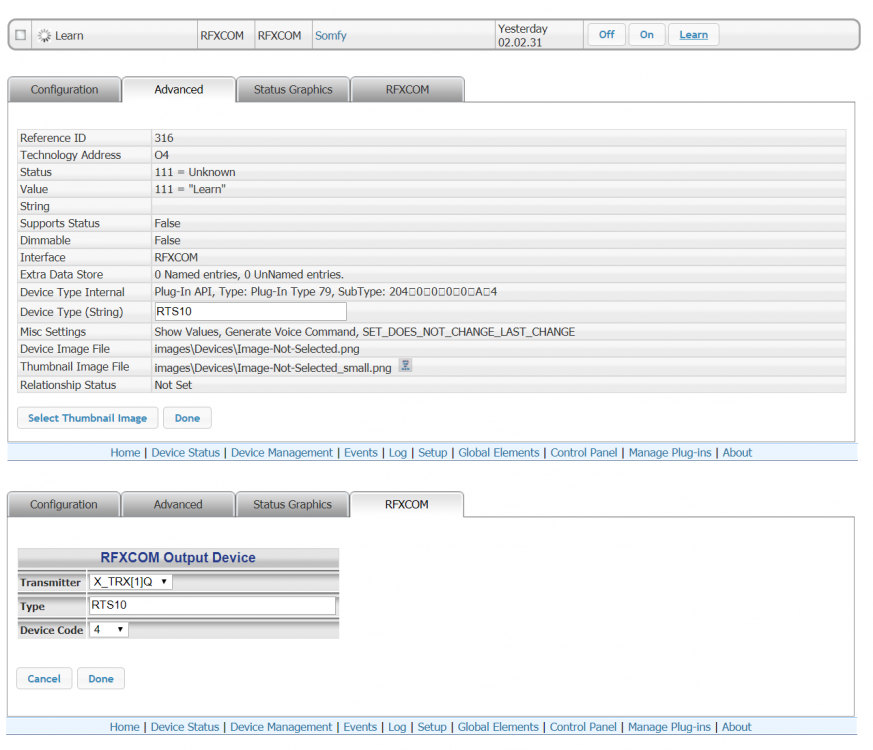Image resolution: width=873 pixels, height=750 pixels.
Task: Open the Transmitter dropdown
Action: point(130,582)
